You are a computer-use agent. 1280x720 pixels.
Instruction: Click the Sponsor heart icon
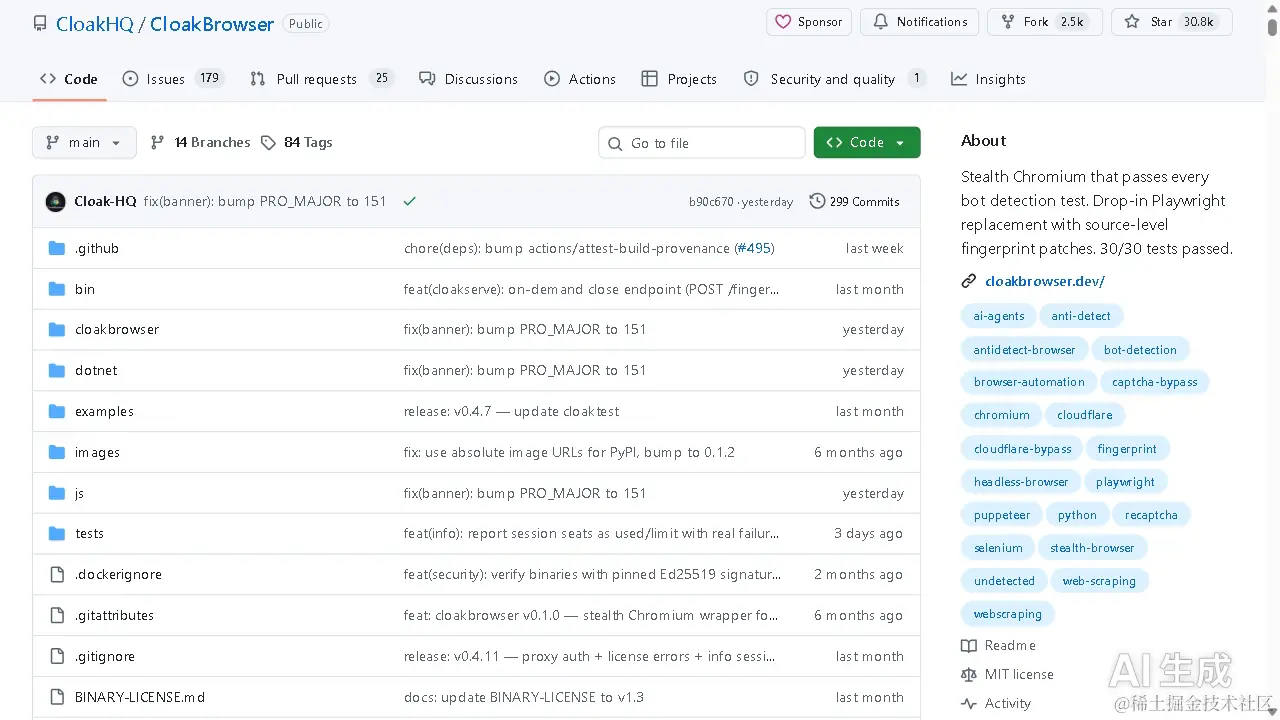(783, 22)
